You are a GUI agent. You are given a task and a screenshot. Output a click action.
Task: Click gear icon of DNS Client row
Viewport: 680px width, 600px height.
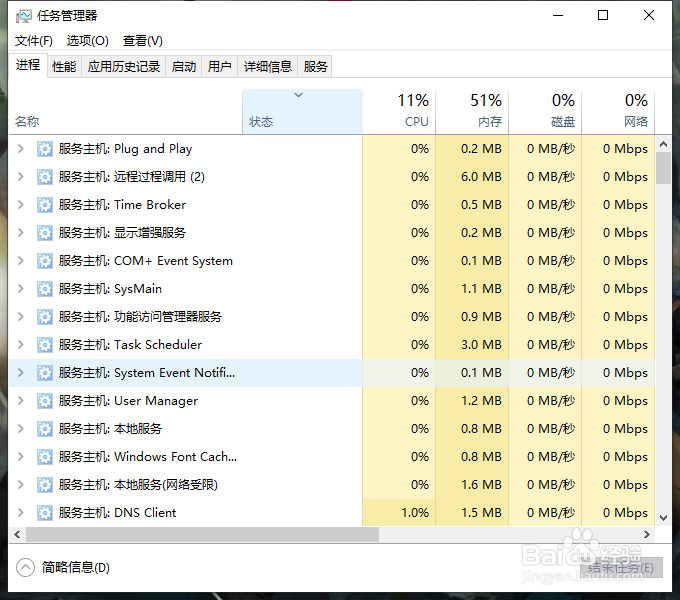coord(45,513)
